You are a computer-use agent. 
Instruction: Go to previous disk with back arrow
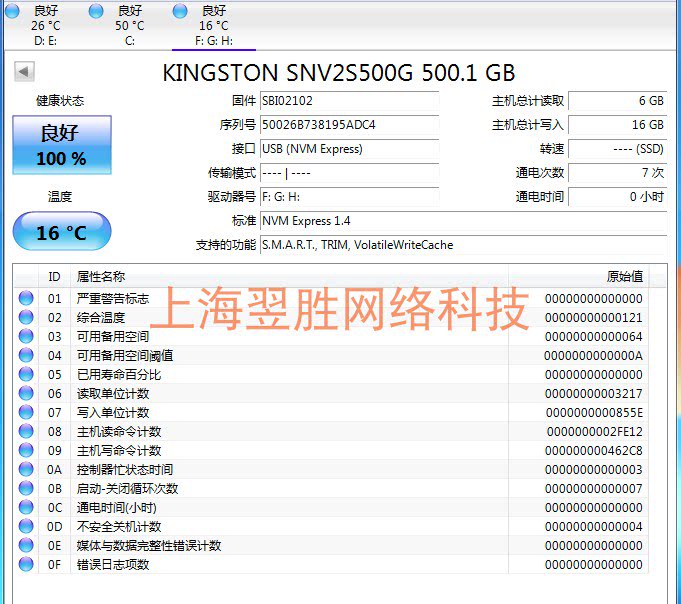(x=24, y=71)
